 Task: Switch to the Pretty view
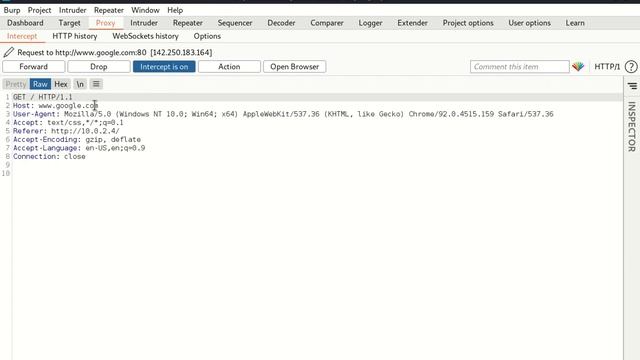click(16, 84)
